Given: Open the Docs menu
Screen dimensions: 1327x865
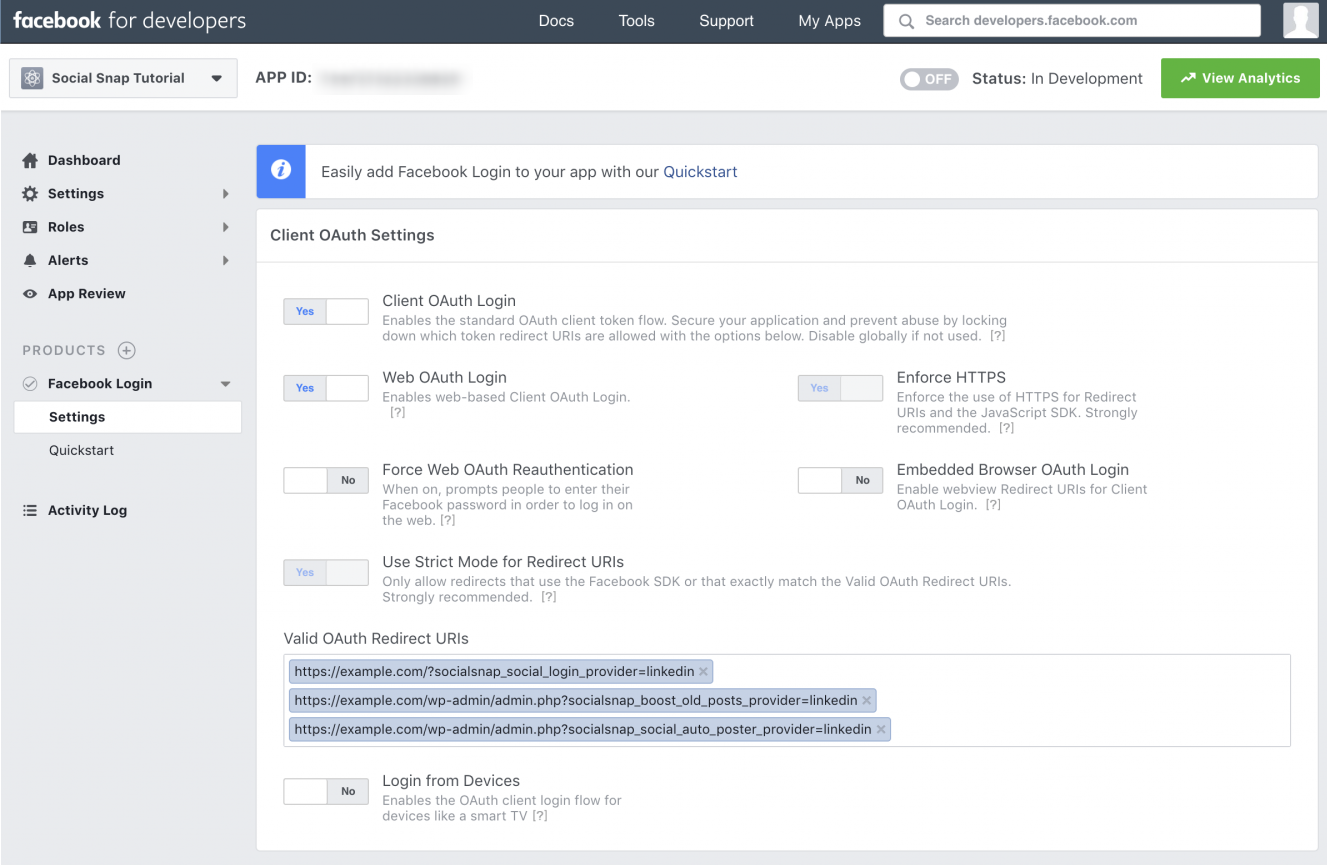Looking at the screenshot, I should (556, 20).
